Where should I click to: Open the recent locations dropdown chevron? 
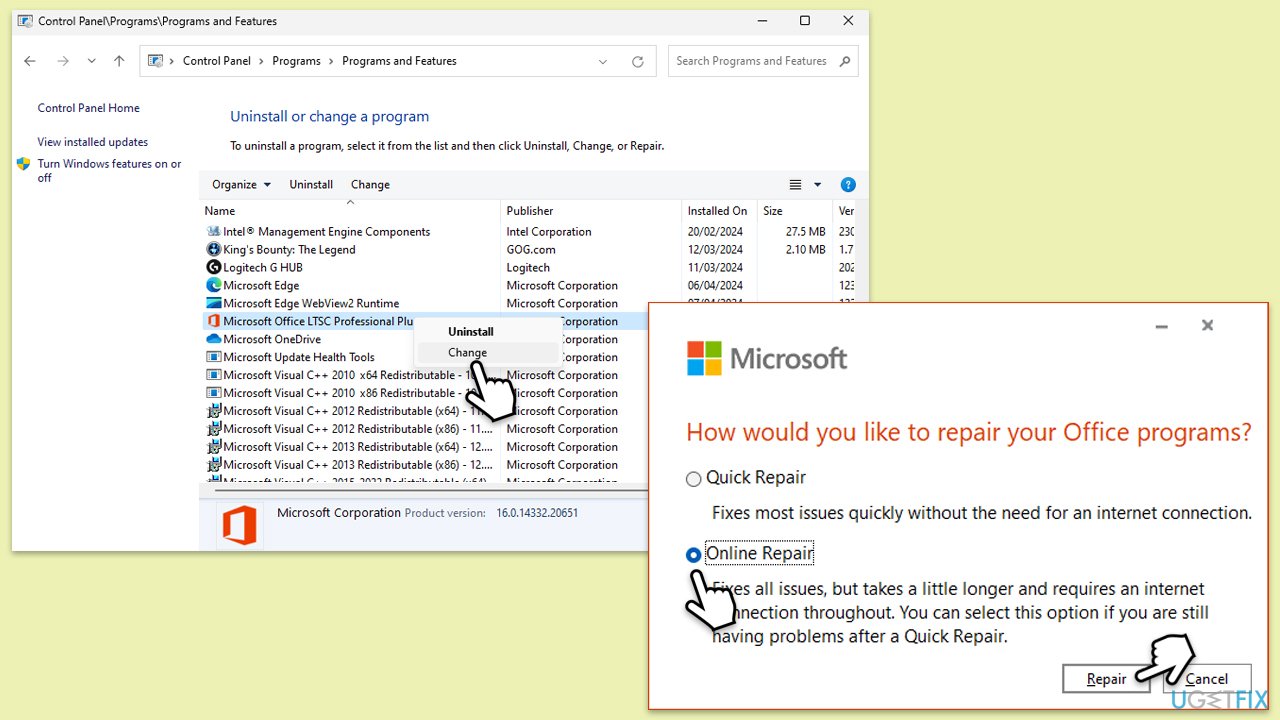click(91, 61)
